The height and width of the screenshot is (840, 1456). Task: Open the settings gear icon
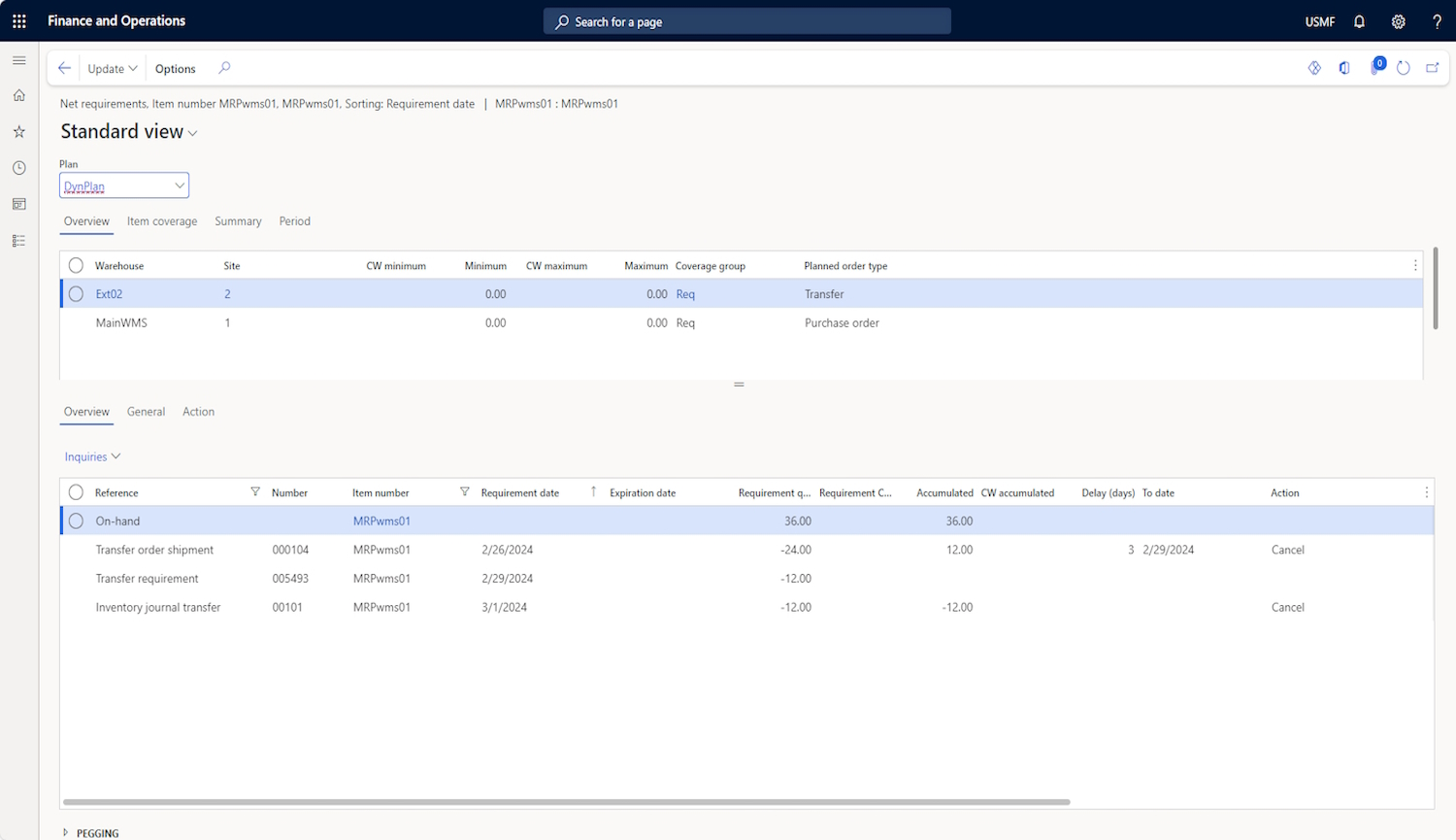pos(1398,21)
